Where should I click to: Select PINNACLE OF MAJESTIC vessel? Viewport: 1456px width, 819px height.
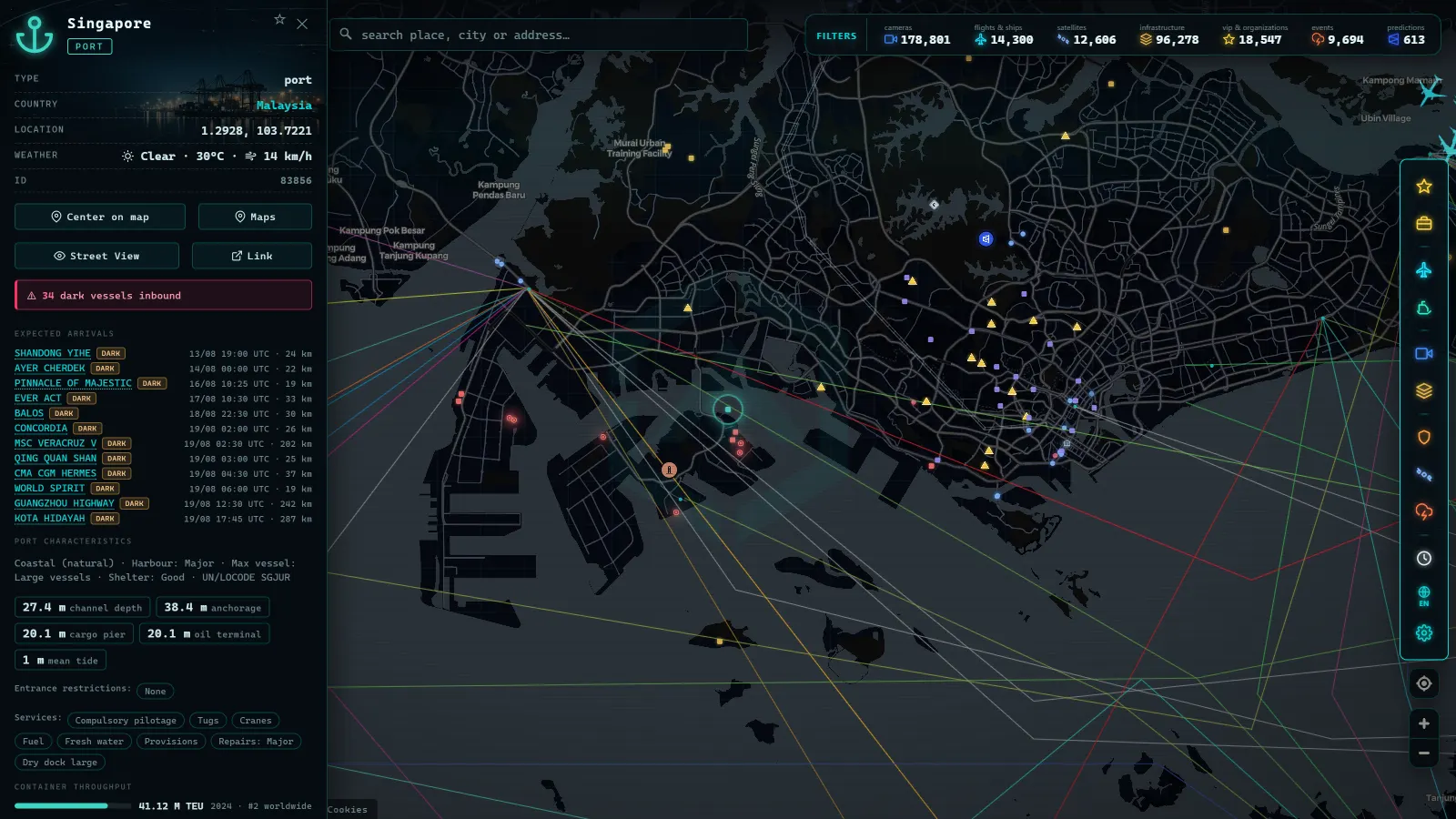coord(73,383)
